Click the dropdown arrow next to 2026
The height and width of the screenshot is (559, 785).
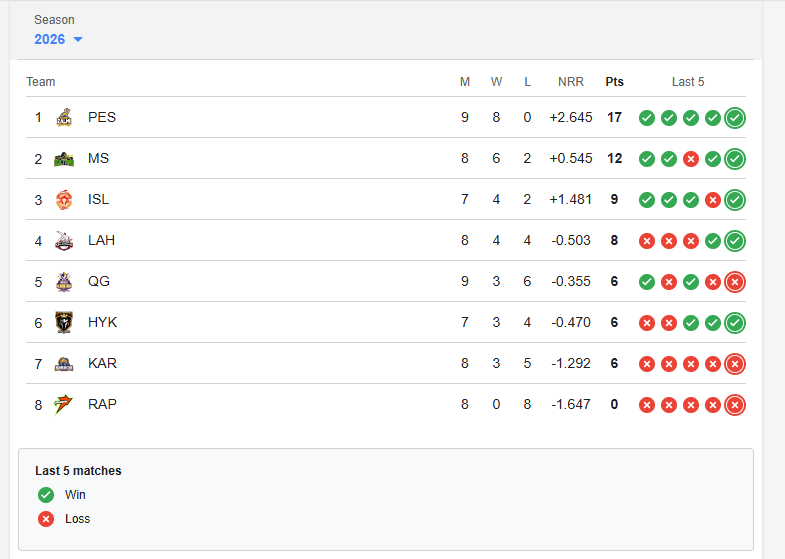(x=78, y=40)
